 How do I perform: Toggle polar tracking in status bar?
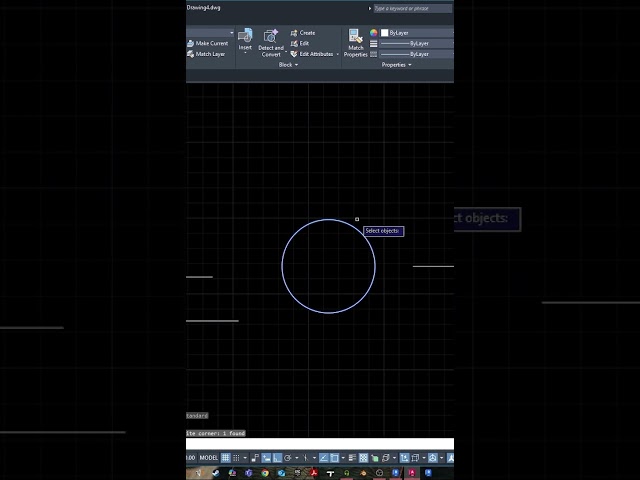click(288, 458)
